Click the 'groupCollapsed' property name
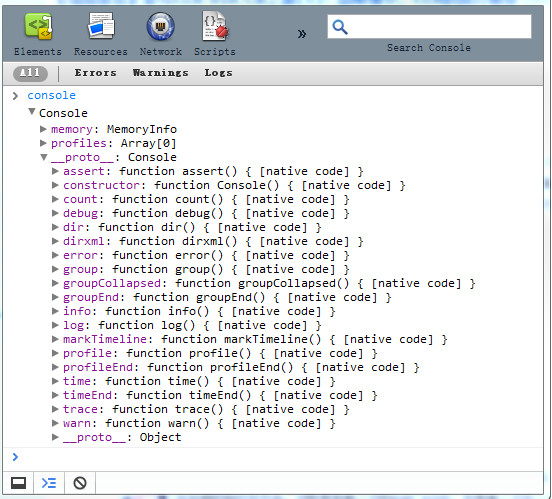The image size is (552, 499). (x=112, y=283)
